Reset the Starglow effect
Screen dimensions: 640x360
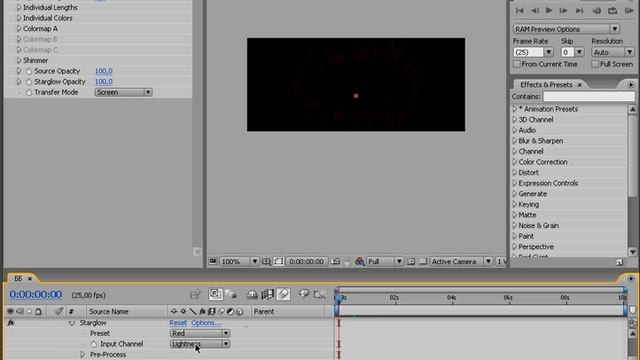point(178,323)
